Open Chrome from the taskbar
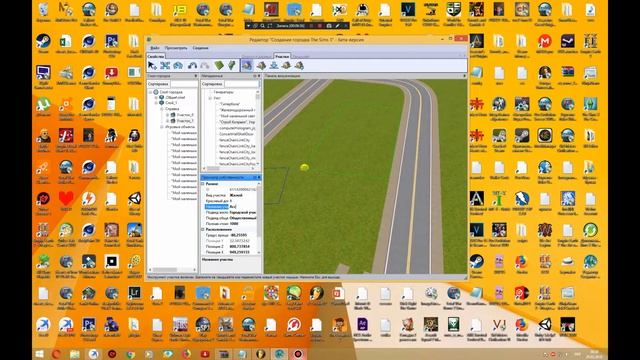Image resolution: width=640 pixels, height=360 pixels. coord(130,354)
